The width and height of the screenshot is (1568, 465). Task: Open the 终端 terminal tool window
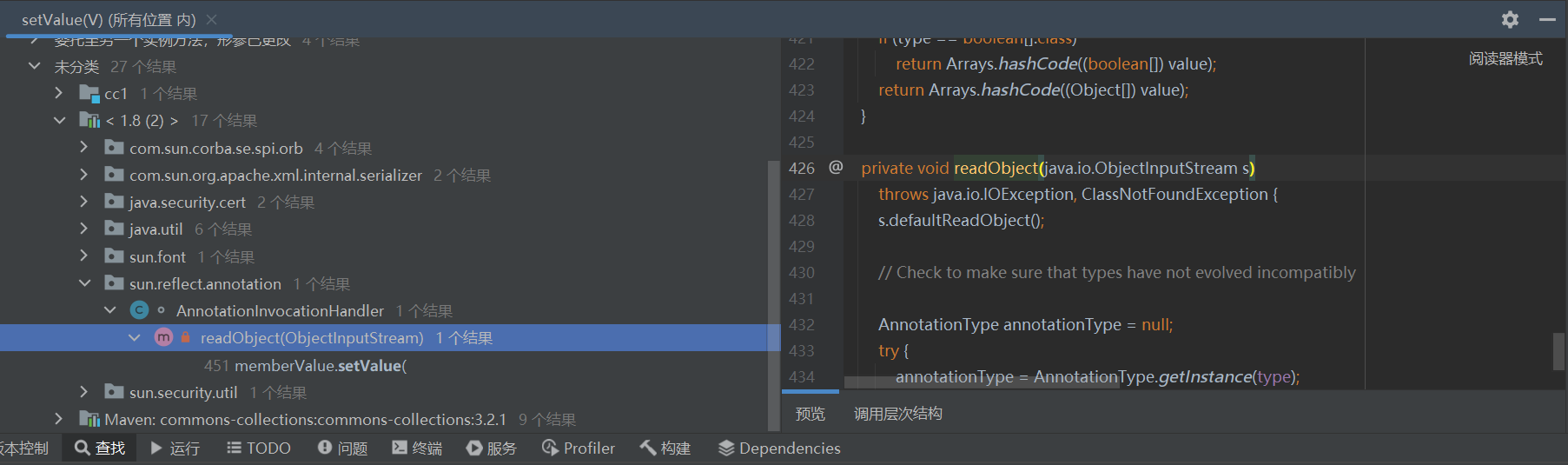(x=417, y=448)
